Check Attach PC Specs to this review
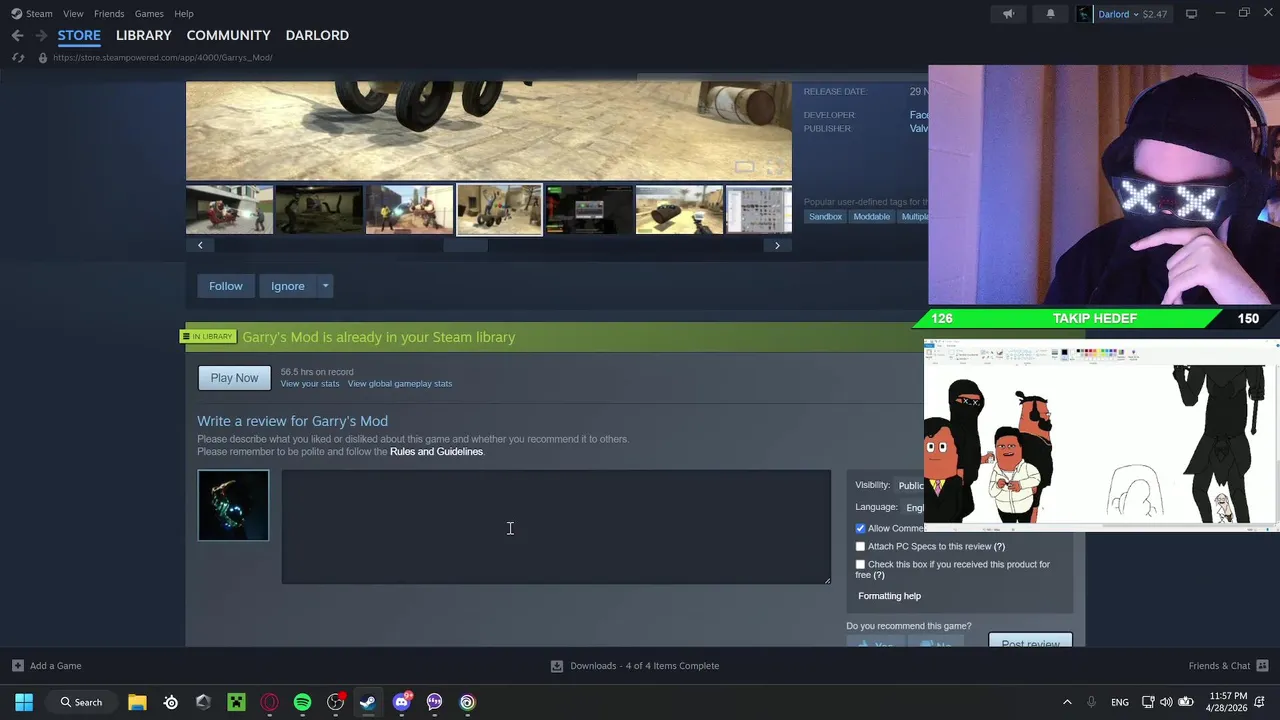This screenshot has width=1280, height=720. [x=860, y=547]
